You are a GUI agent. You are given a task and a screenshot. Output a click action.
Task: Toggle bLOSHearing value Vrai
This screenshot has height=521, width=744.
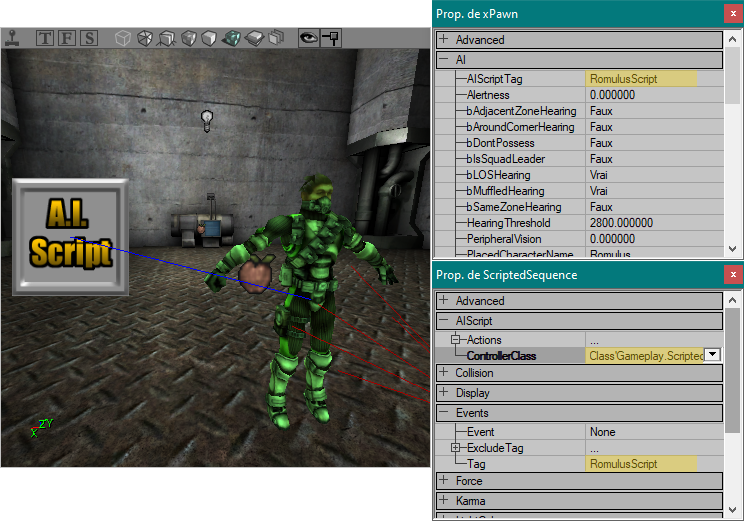pyautogui.click(x=598, y=175)
